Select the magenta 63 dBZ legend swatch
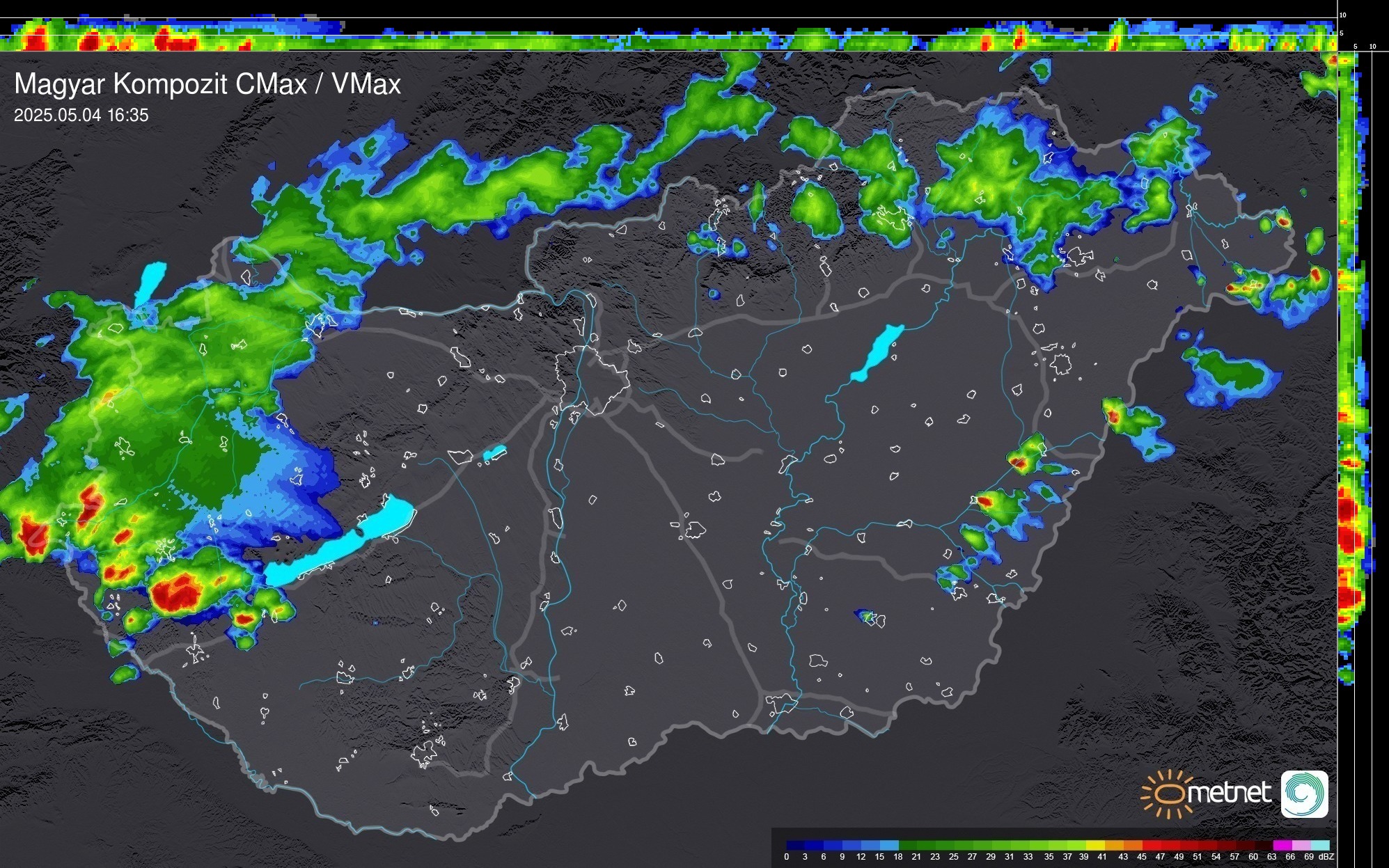Viewport: 1389px width, 868px height. pos(1281,845)
